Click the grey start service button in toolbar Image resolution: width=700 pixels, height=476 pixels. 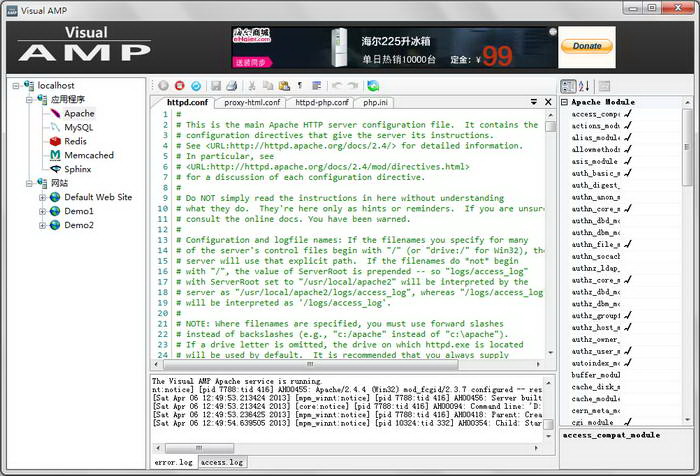[163, 86]
